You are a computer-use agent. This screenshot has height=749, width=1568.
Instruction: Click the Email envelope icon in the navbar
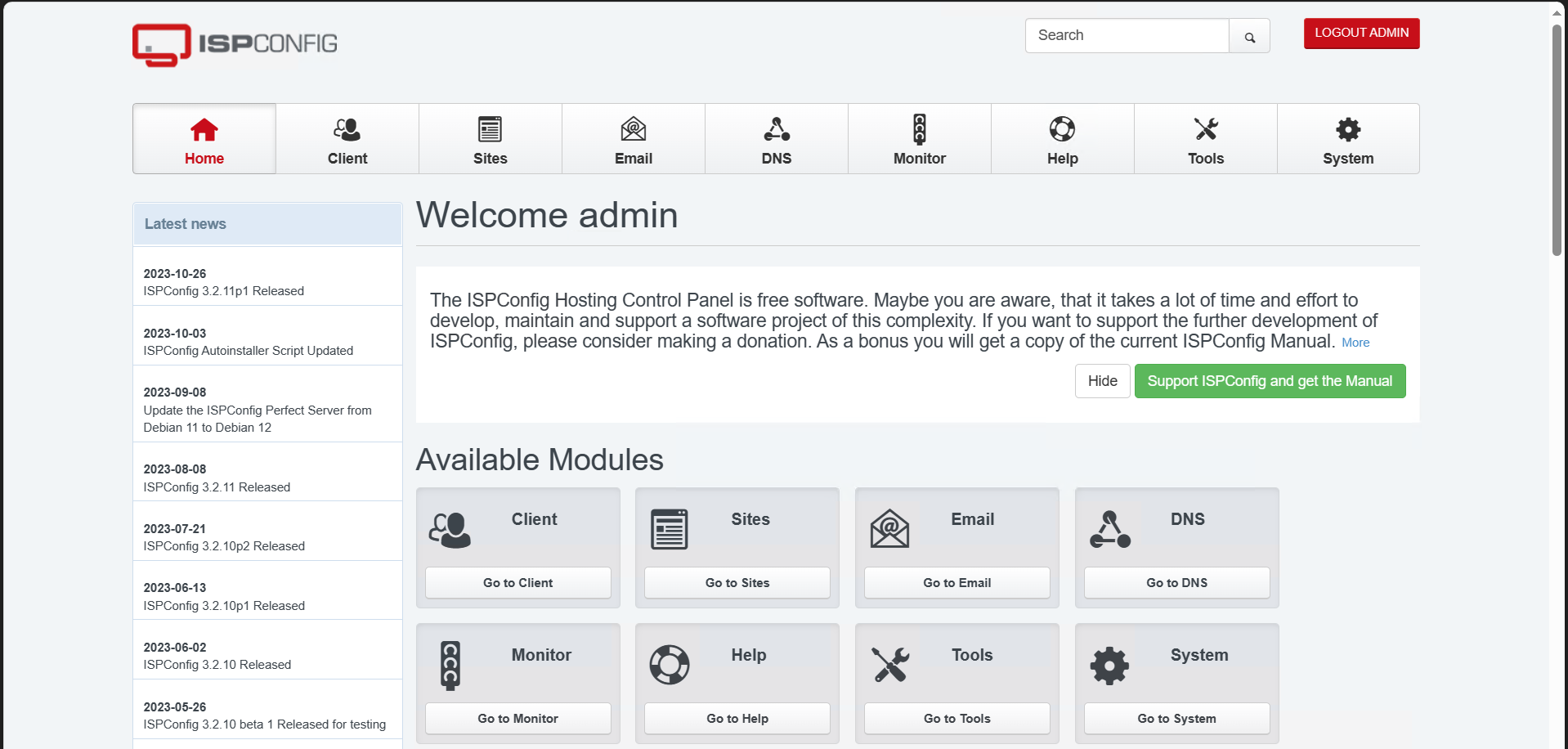click(x=634, y=129)
